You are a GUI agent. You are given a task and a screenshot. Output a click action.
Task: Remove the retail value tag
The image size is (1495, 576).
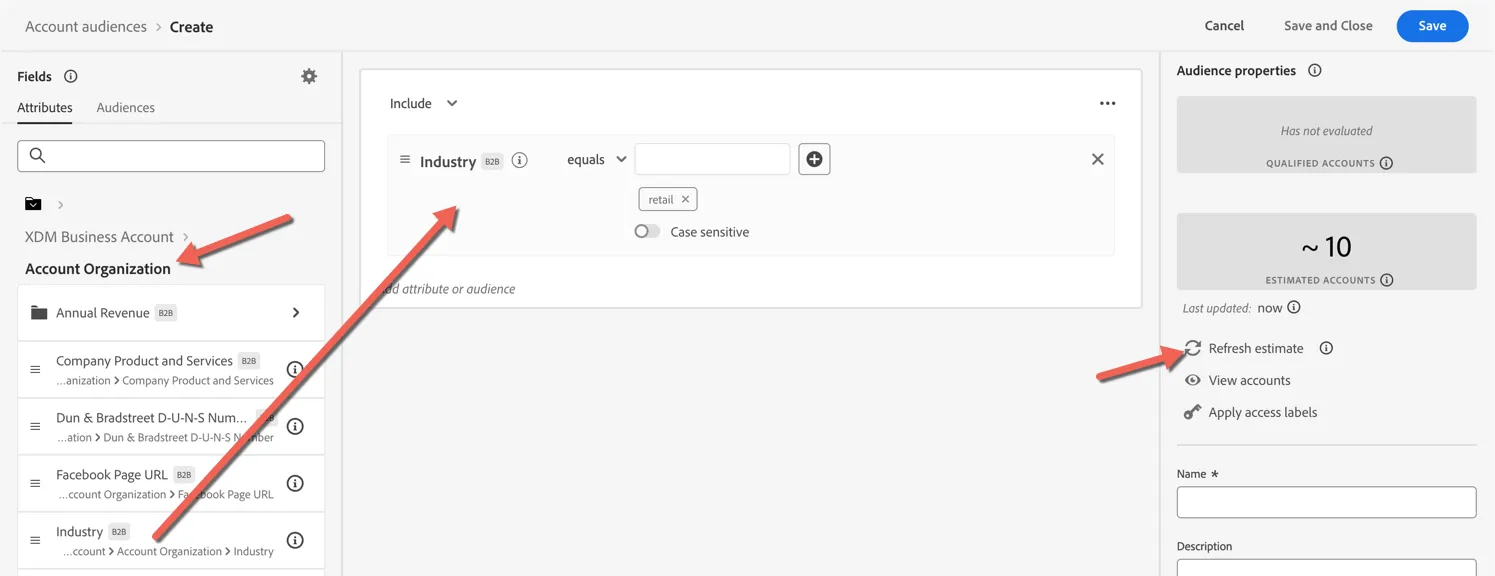685,199
